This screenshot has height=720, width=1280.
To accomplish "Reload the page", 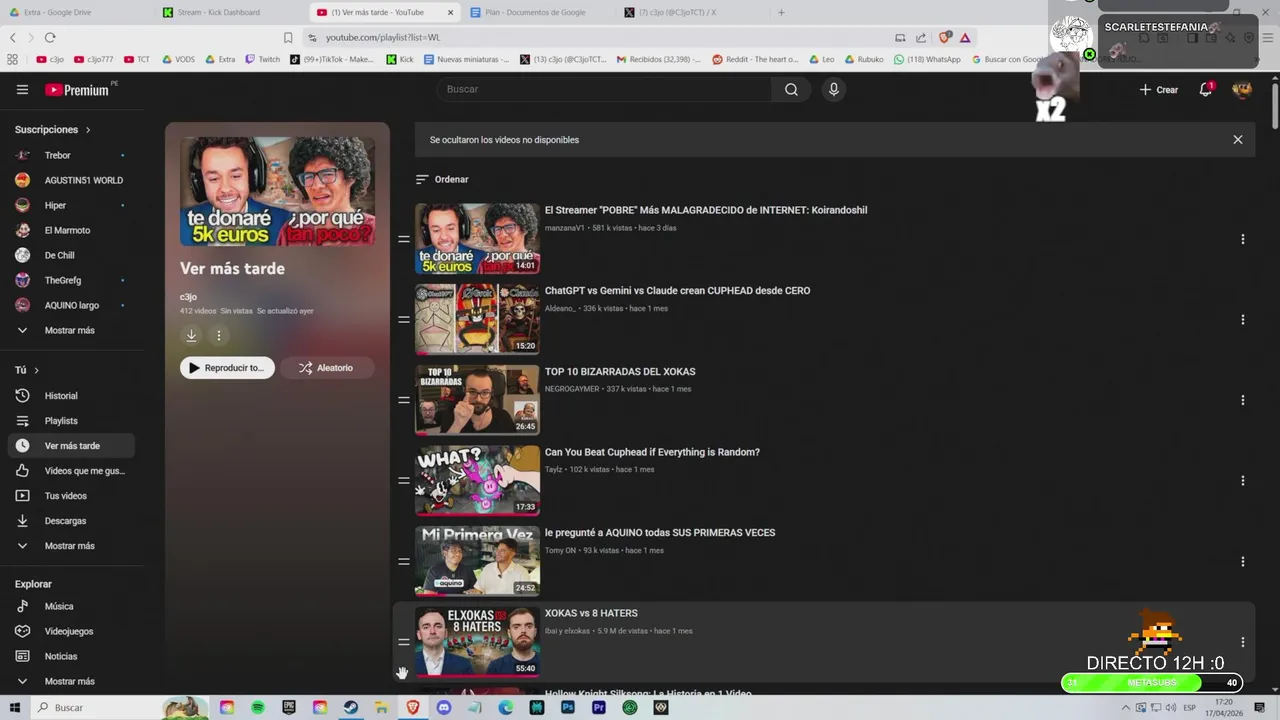I will point(50,37).
